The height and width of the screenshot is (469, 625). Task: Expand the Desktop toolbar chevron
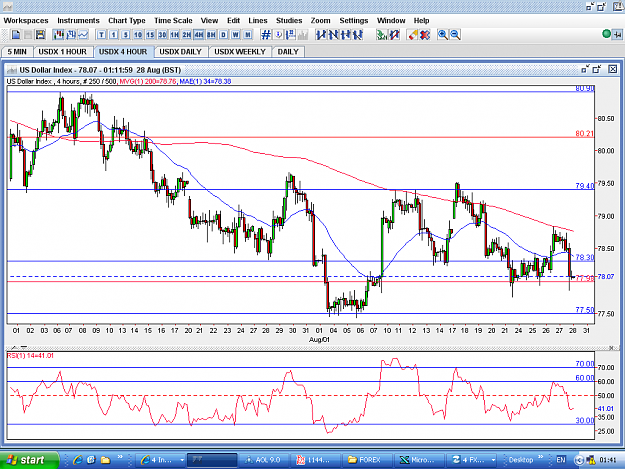(x=540, y=457)
